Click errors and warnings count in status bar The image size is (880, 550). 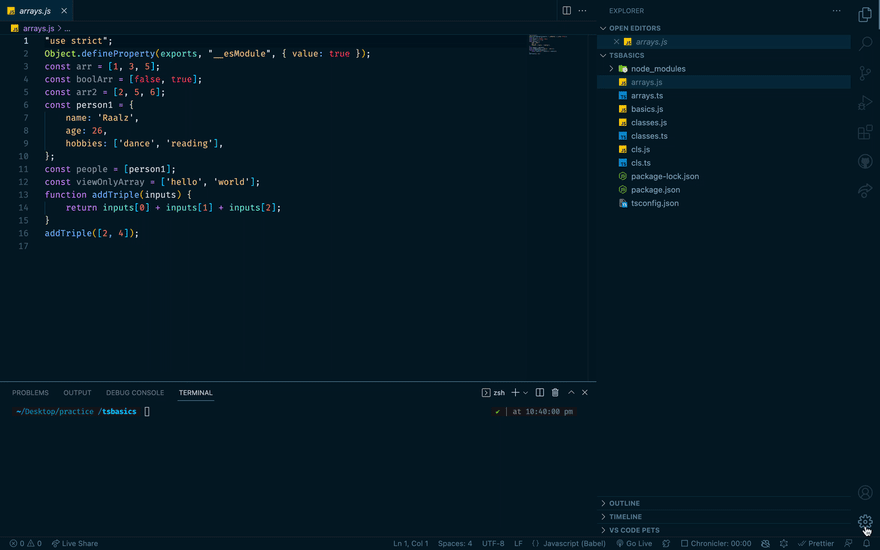pos(25,543)
